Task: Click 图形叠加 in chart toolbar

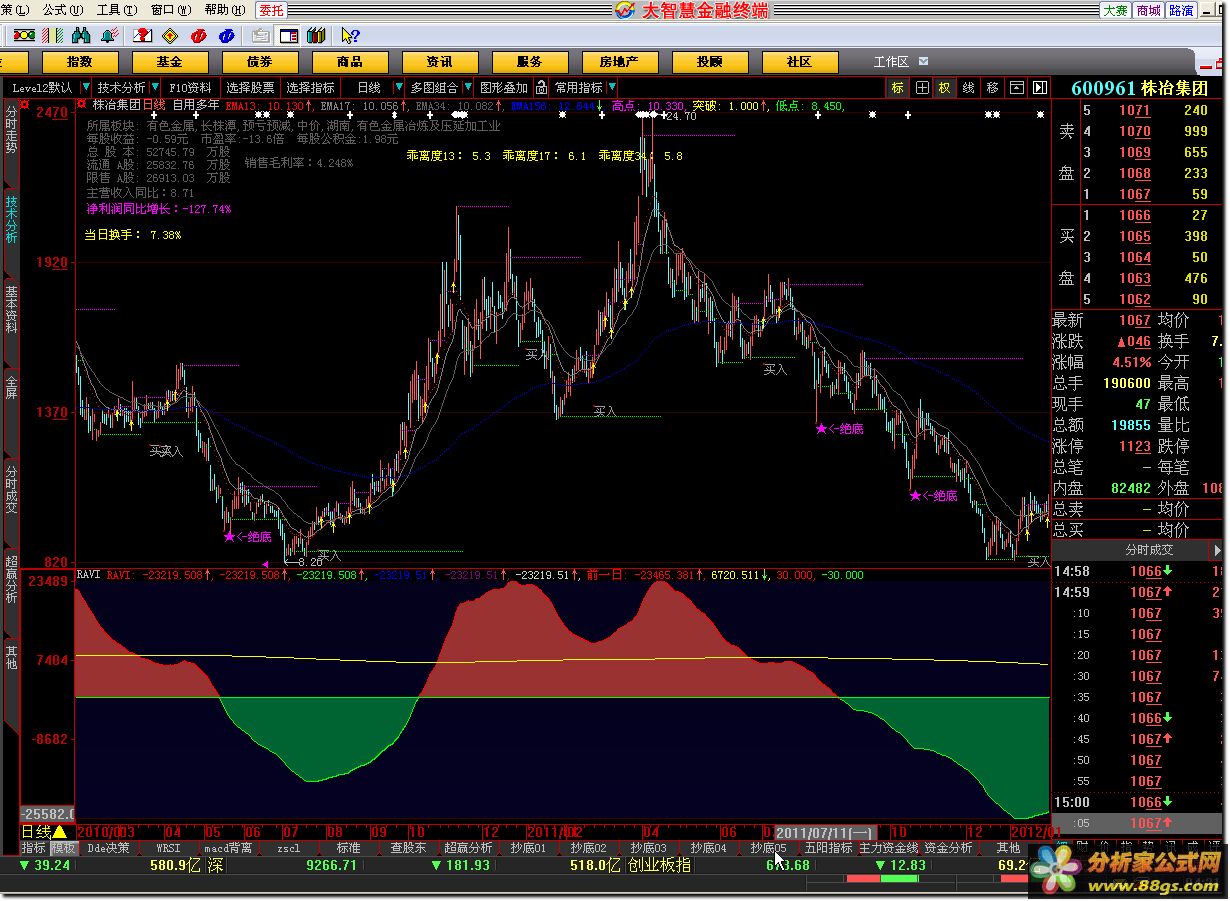Action: point(504,87)
